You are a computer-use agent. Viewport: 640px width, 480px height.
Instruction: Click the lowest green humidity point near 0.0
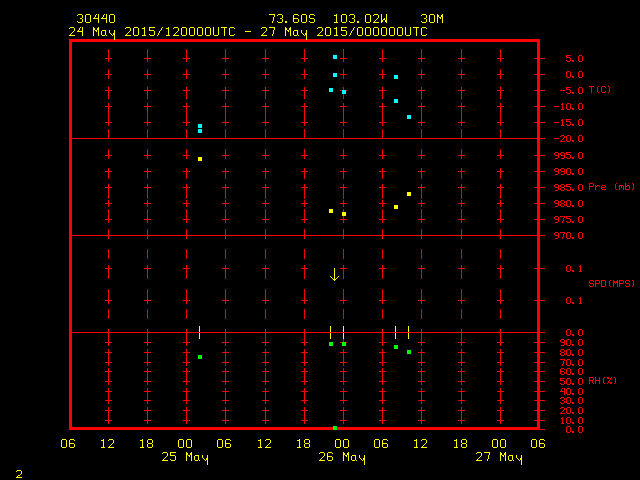pyautogui.click(x=335, y=428)
